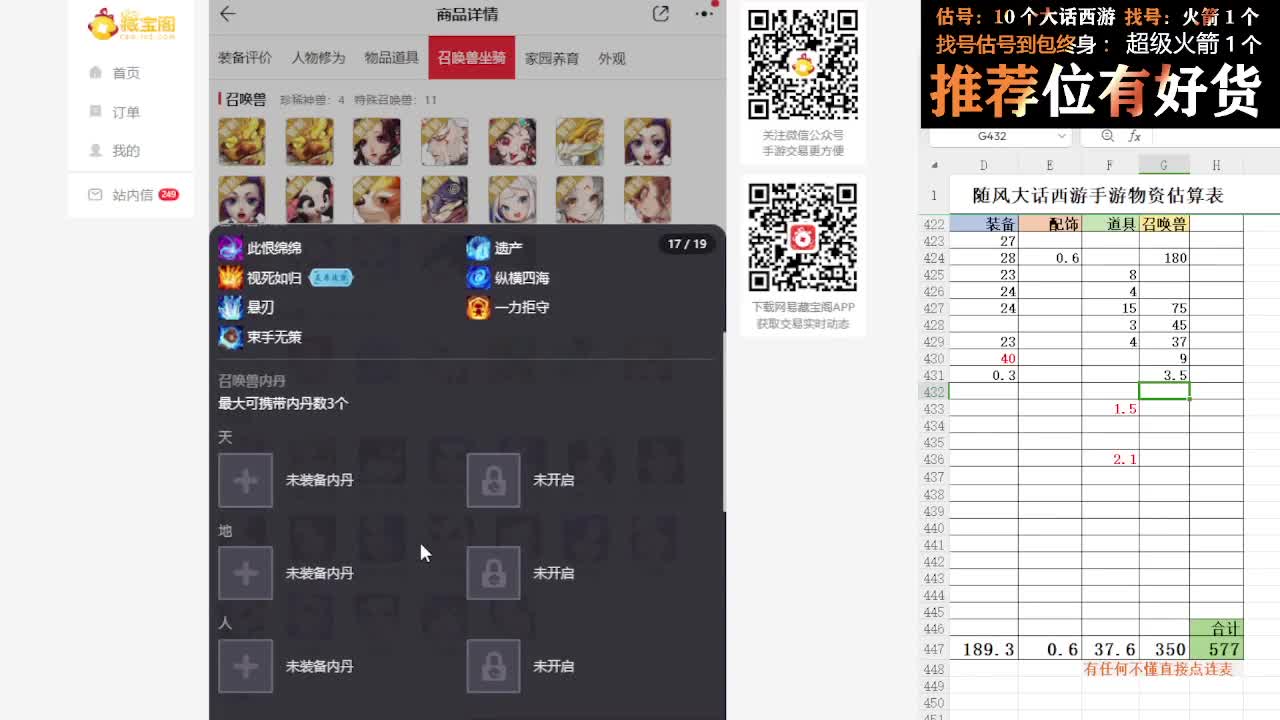The height and width of the screenshot is (720, 1280).
Task: Select spreadsheet cell G432
Action: pos(1163,391)
